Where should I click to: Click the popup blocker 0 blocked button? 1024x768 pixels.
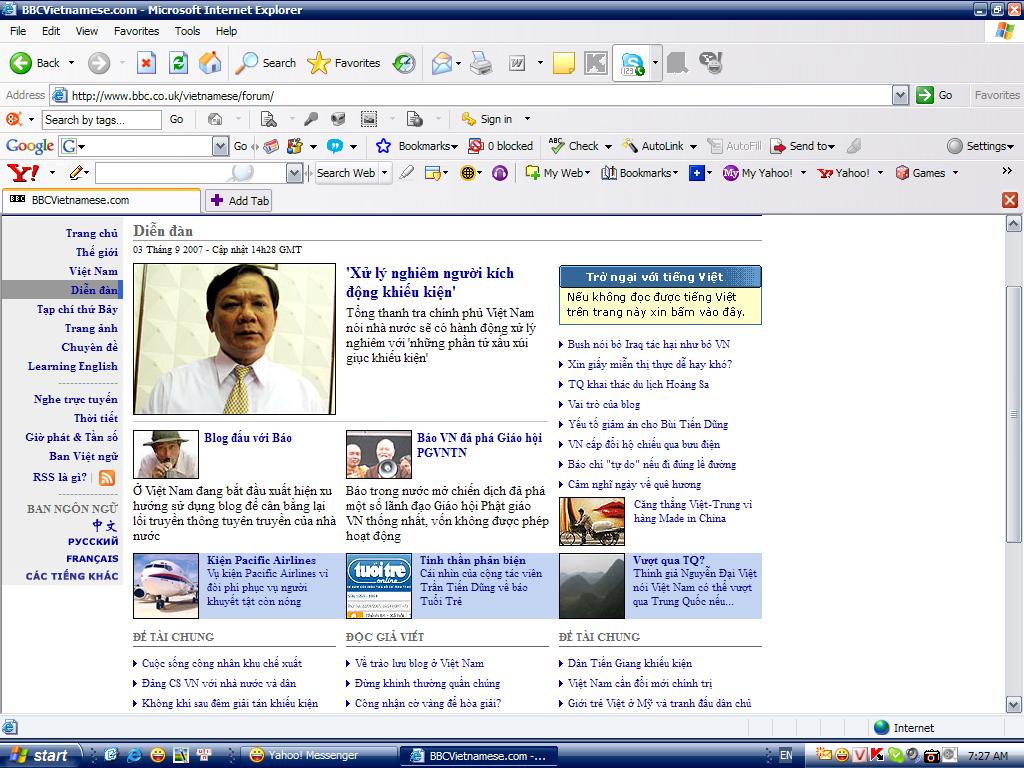[501, 146]
